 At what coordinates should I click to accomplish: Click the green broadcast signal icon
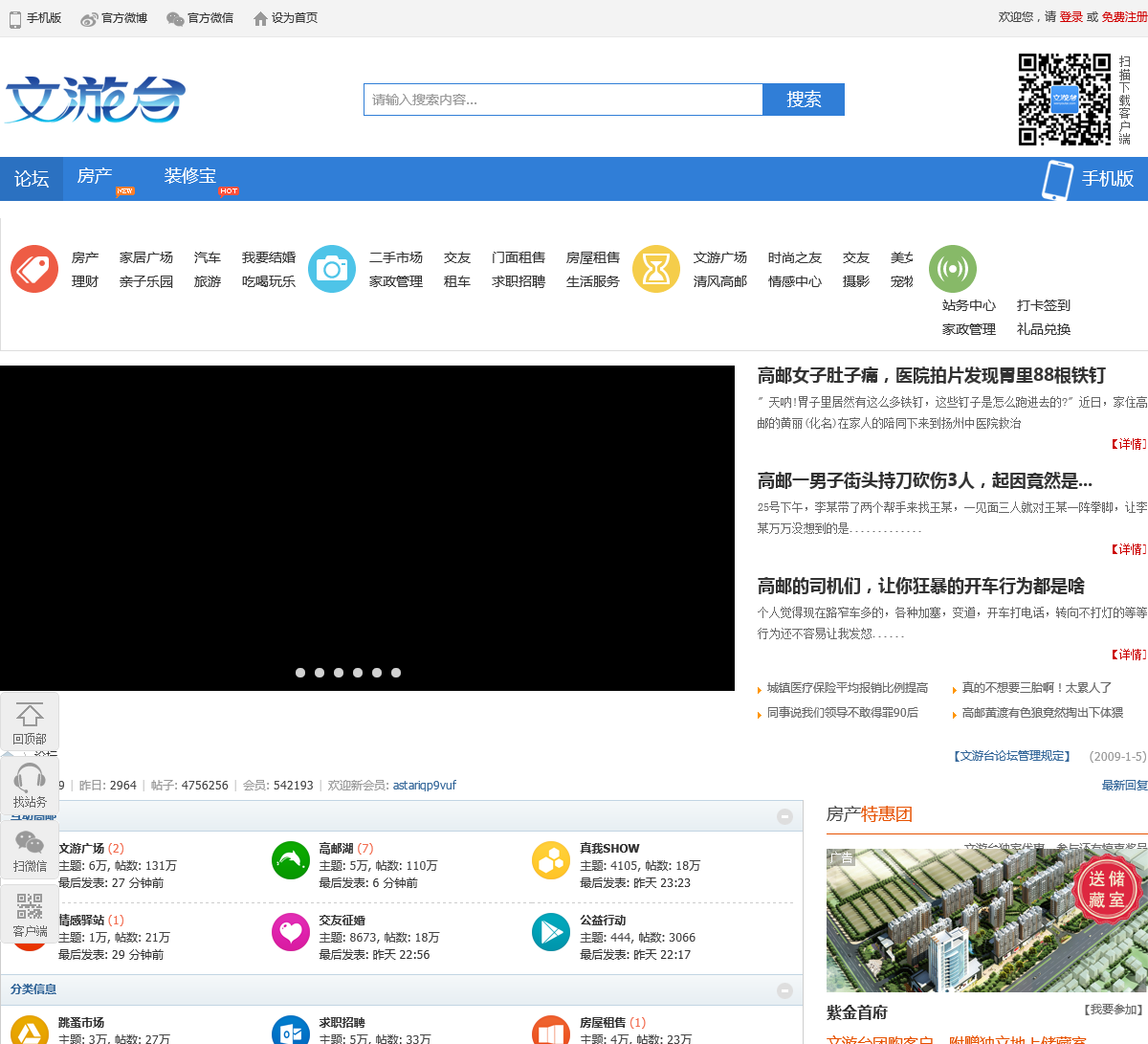point(953,269)
